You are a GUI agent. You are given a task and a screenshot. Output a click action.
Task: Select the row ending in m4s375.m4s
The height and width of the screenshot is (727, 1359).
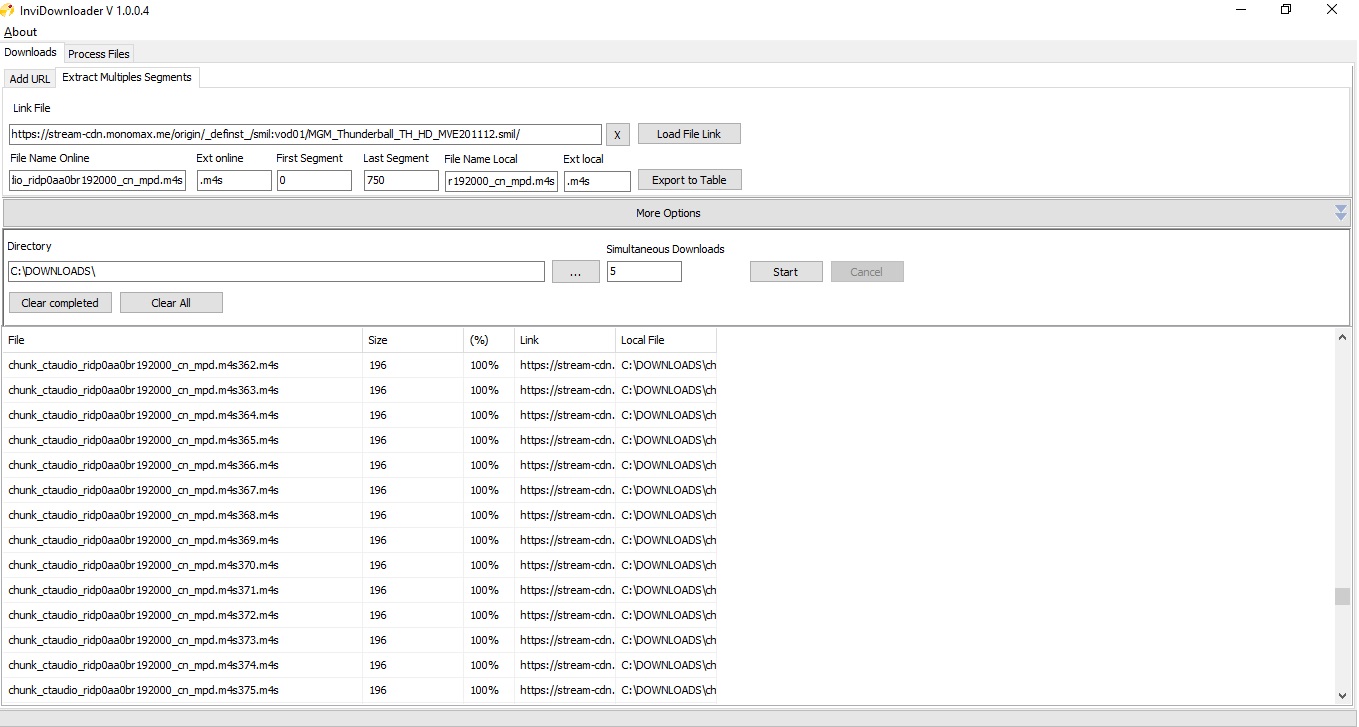(360, 690)
